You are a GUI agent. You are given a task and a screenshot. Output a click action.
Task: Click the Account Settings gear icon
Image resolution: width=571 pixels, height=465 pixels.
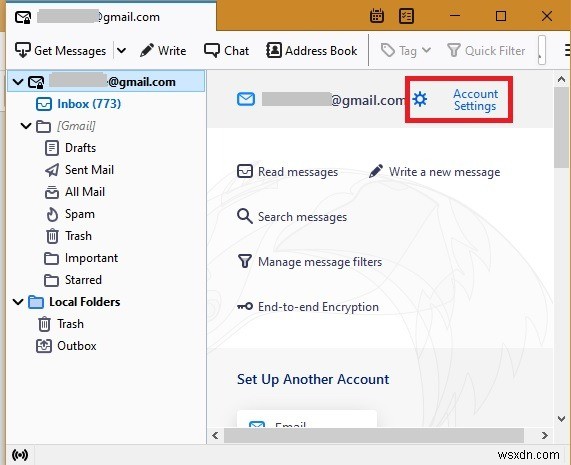point(420,99)
